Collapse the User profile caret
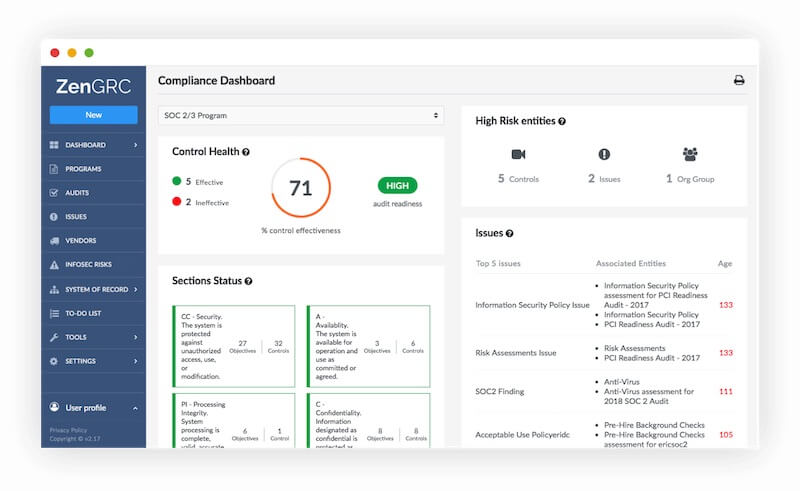 point(135,408)
